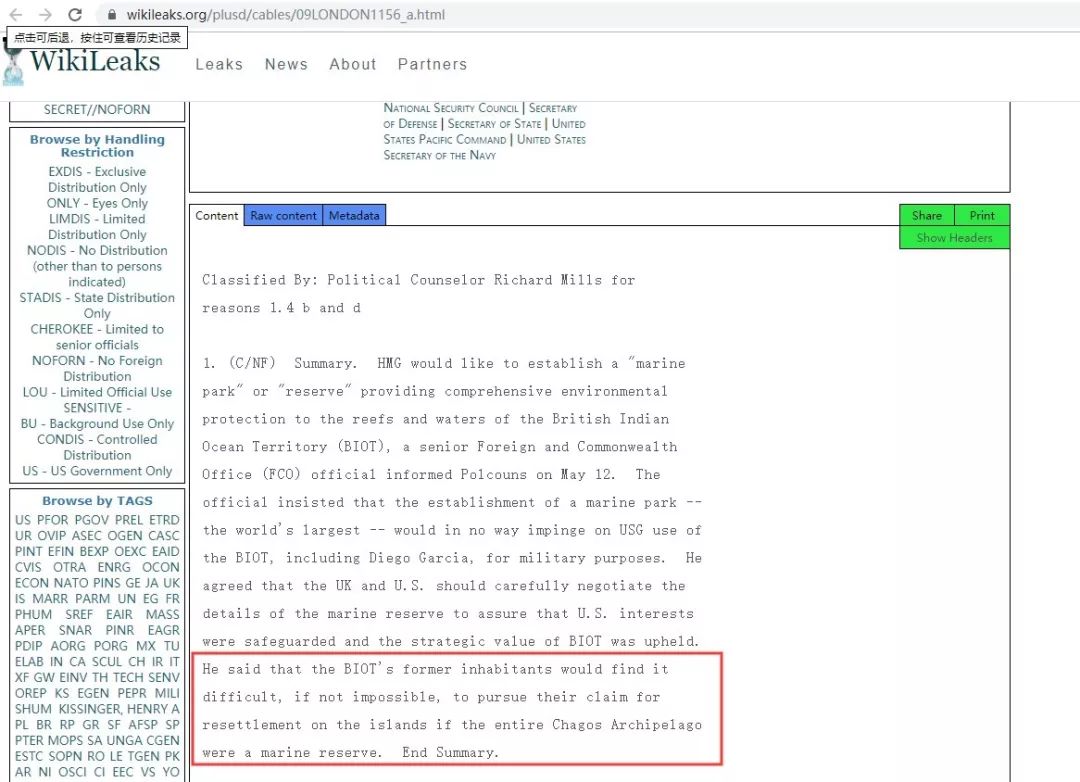The height and width of the screenshot is (782, 1080).
Task: Toggle Show Headers button
Action: (954, 238)
